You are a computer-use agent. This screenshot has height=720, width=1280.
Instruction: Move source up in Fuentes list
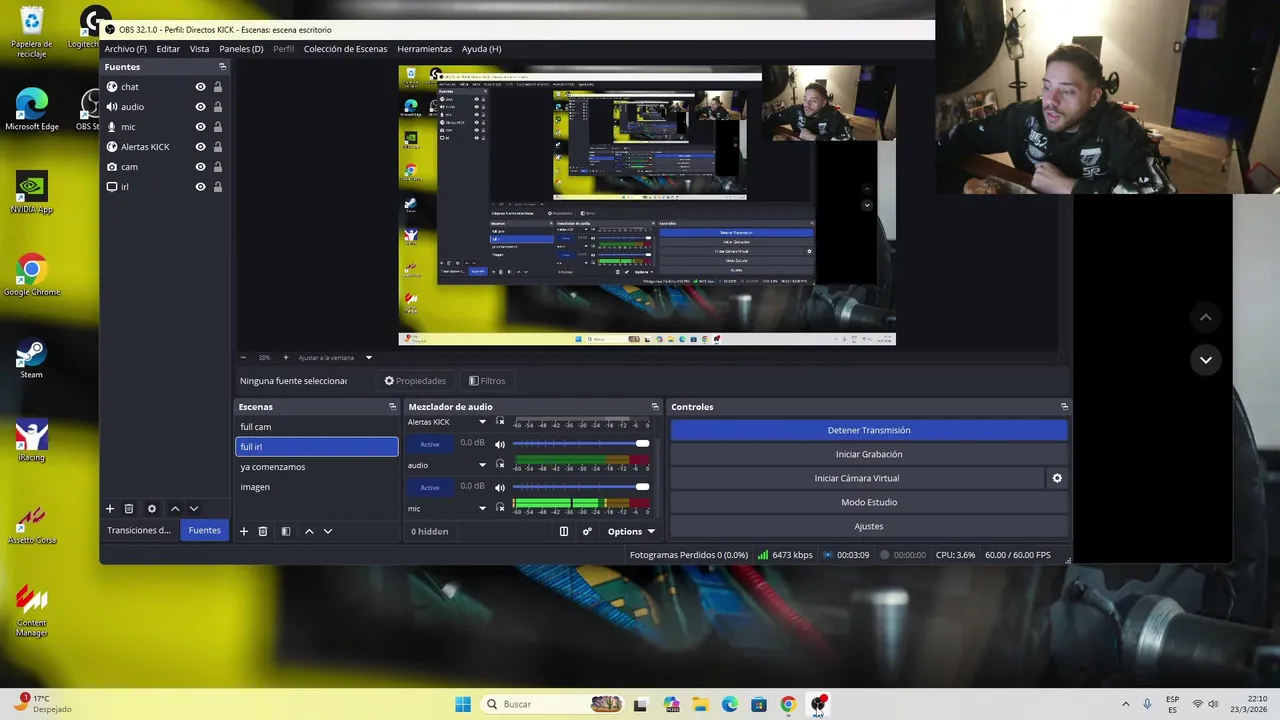[x=175, y=508]
